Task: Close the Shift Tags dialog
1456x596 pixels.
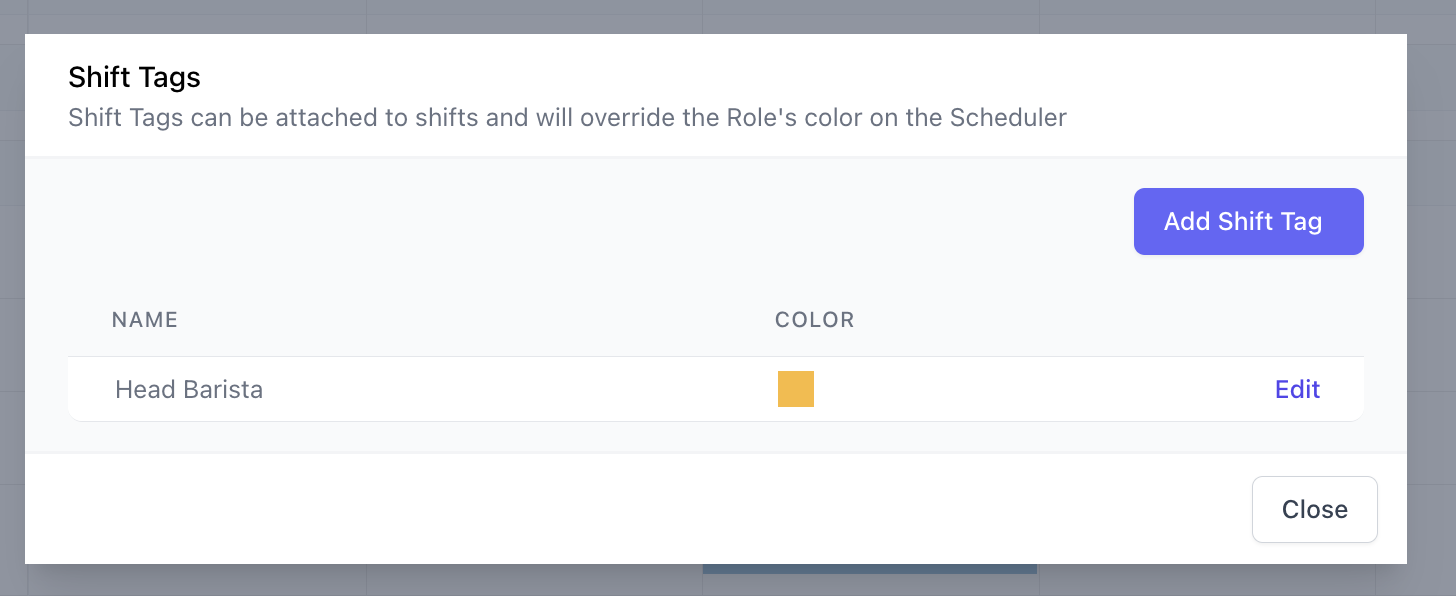Action: (x=1314, y=510)
